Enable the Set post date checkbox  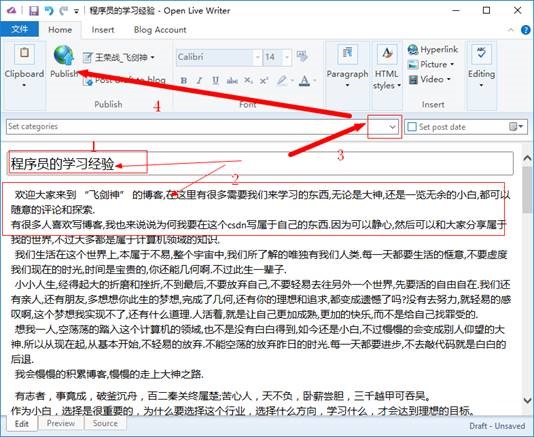(x=412, y=127)
